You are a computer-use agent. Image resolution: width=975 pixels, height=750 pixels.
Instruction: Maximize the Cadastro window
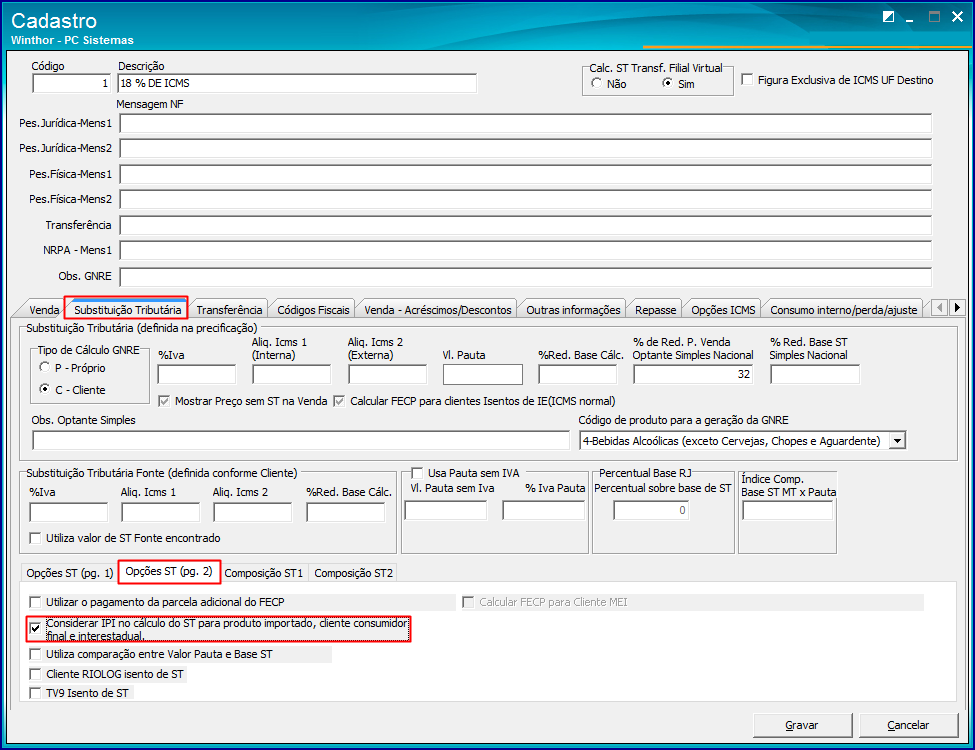(934, 17)
